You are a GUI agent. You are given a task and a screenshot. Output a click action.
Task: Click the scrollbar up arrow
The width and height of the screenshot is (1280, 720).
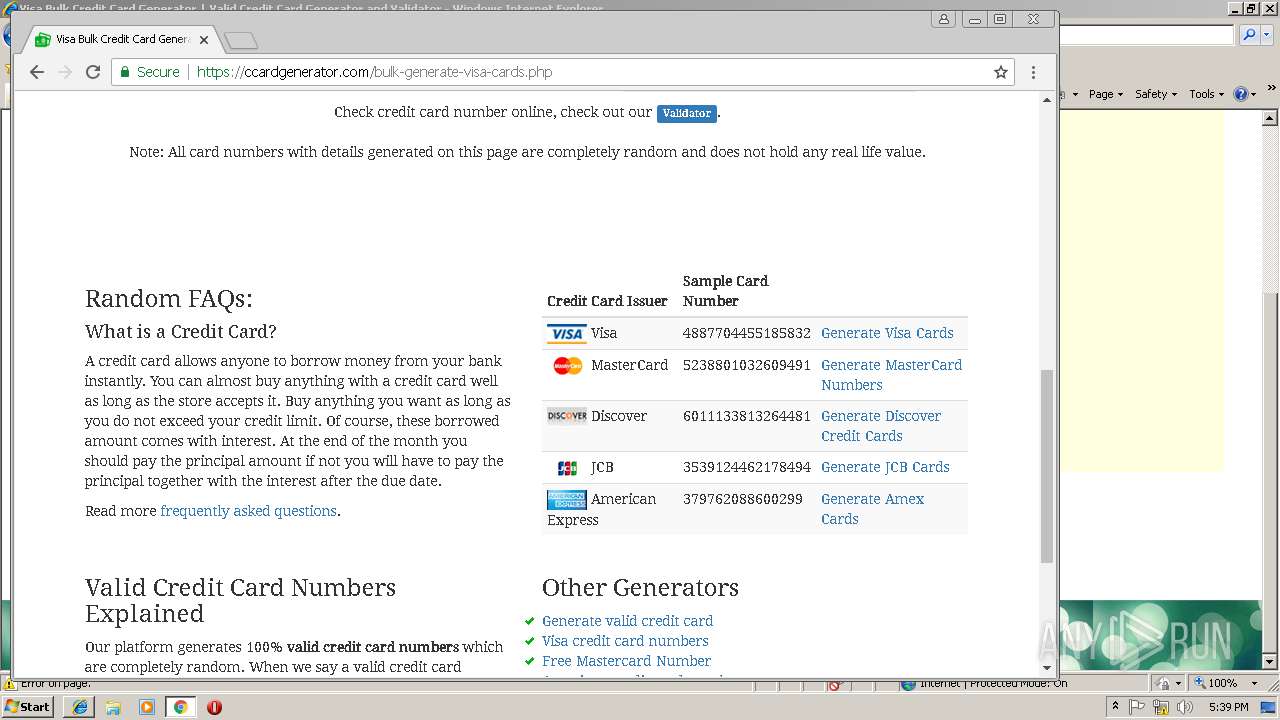1047,99
